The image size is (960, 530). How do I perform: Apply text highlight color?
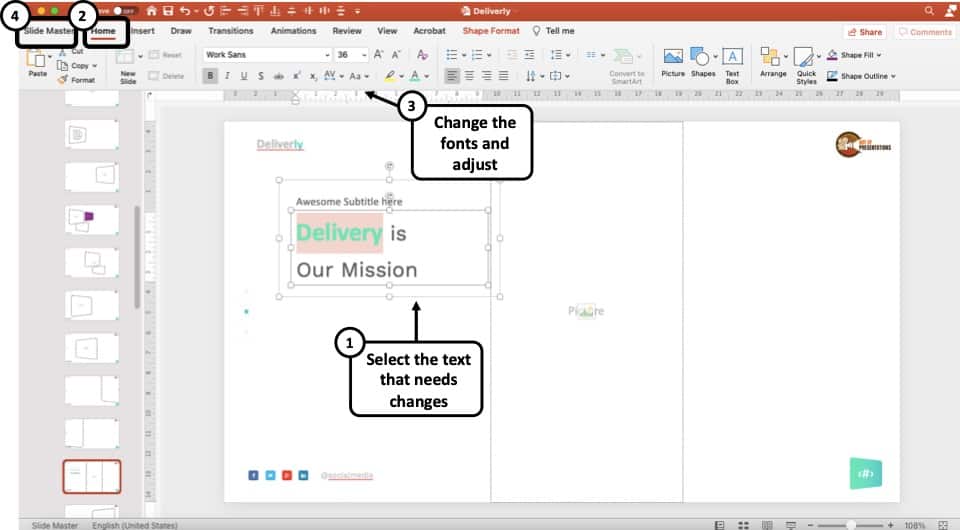(x=390, y=76)
